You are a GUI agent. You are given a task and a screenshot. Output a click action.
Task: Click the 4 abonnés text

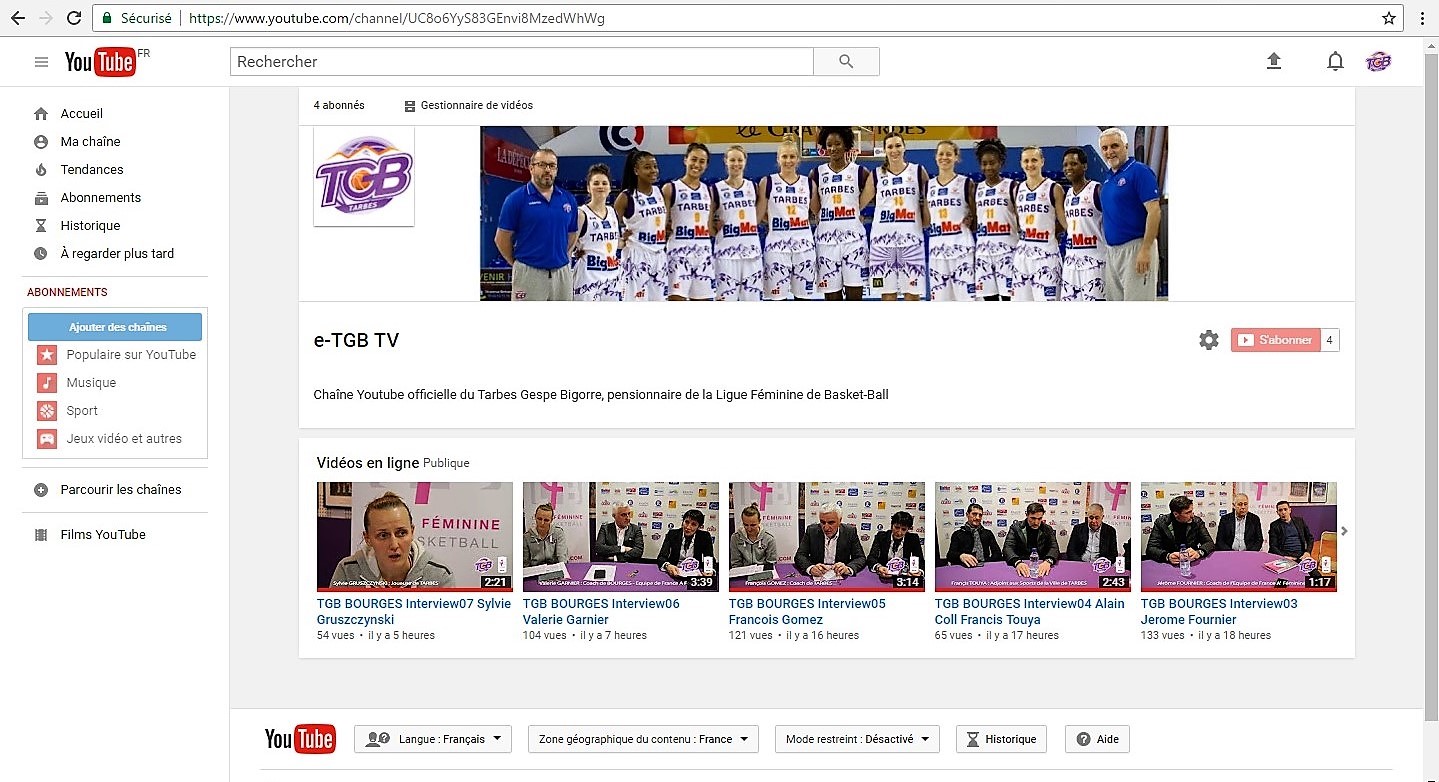click(339, 105)
